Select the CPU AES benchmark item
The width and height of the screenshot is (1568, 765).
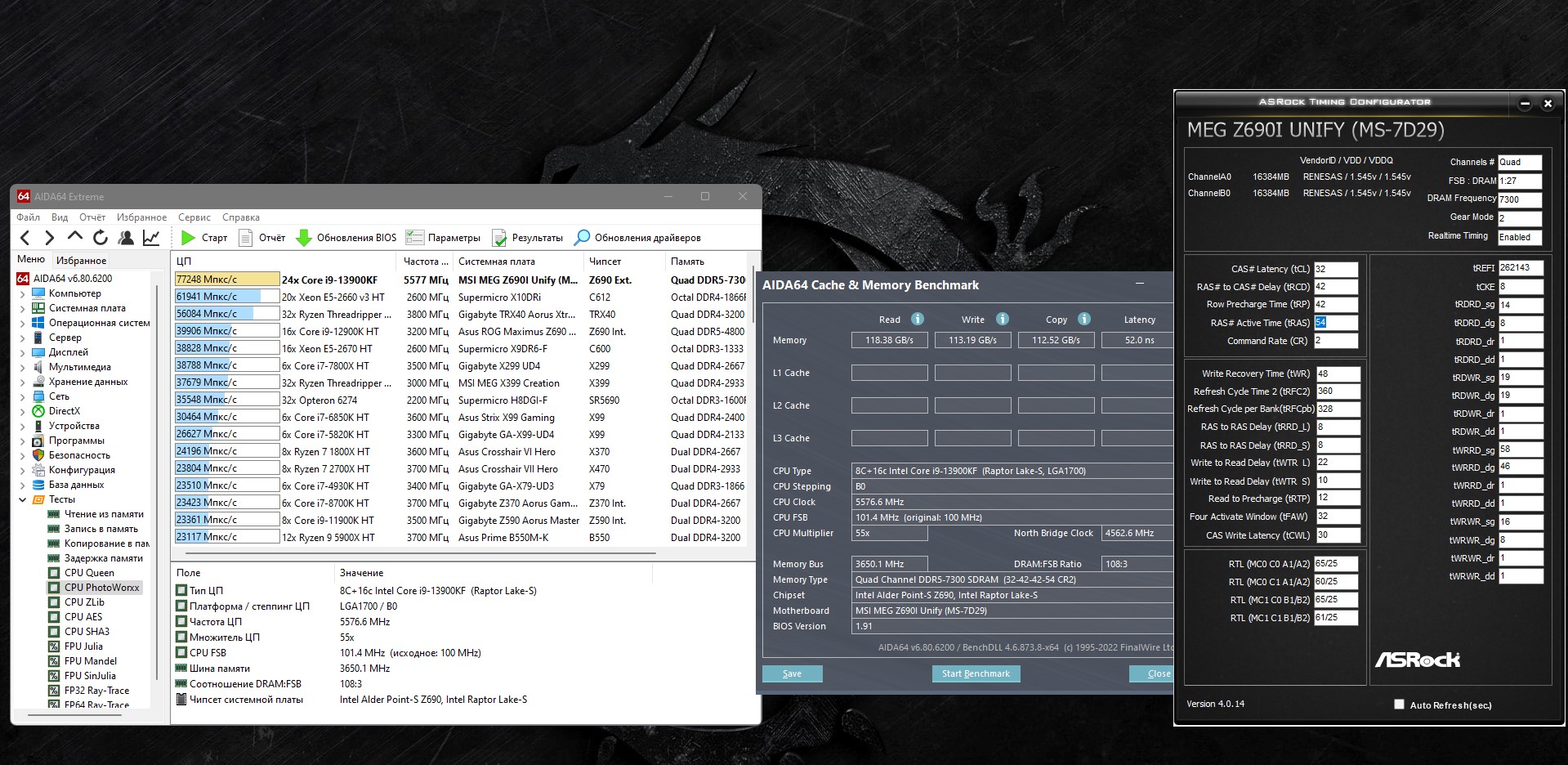coord(83,617)
